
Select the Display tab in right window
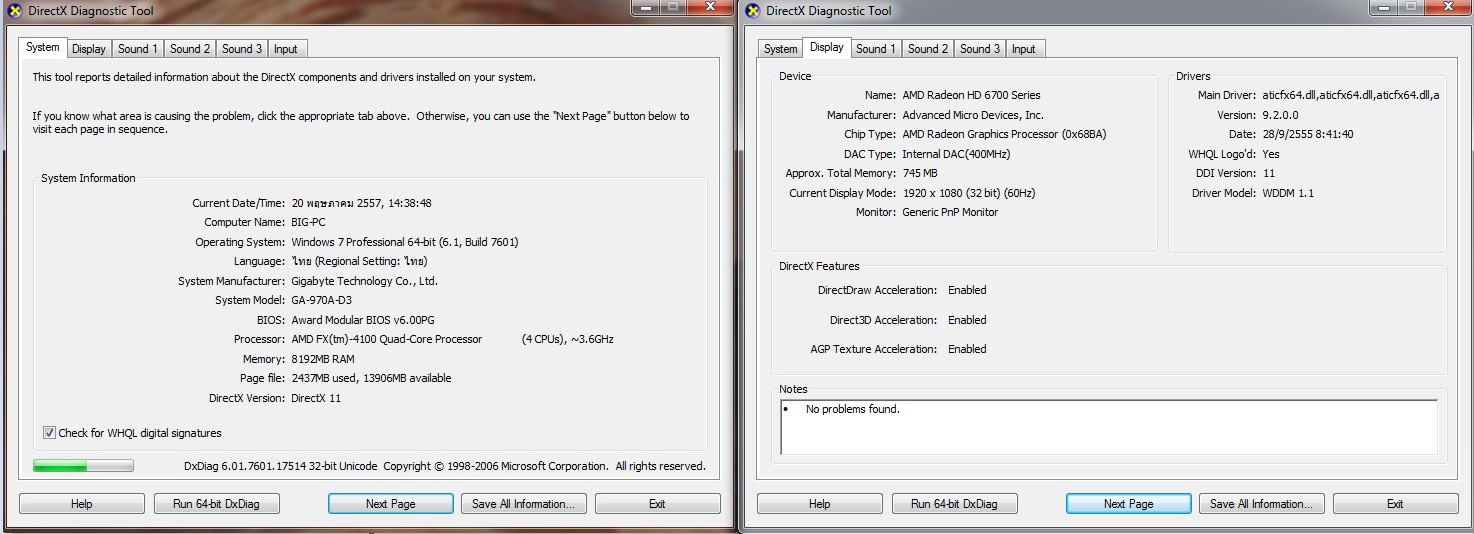tap(827, 47)
